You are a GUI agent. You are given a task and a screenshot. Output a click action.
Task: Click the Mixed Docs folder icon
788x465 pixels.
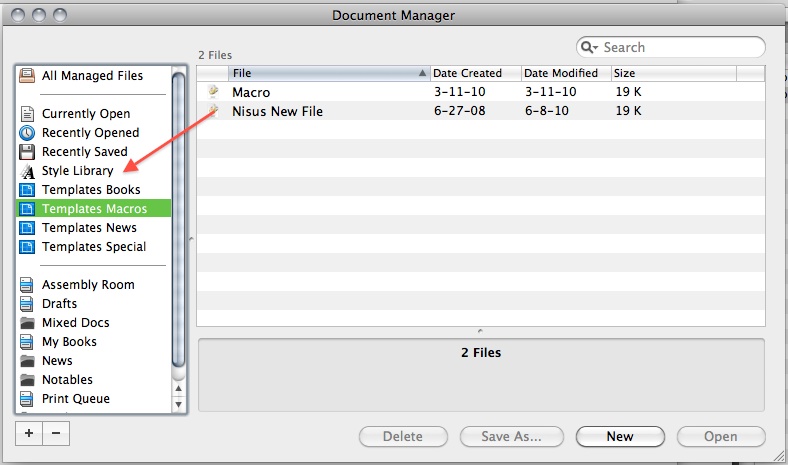click(27, 323)
